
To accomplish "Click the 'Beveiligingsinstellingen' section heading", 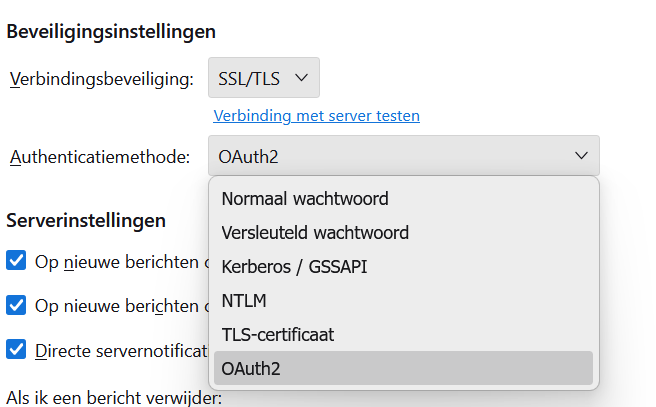I will click(111, 31).
